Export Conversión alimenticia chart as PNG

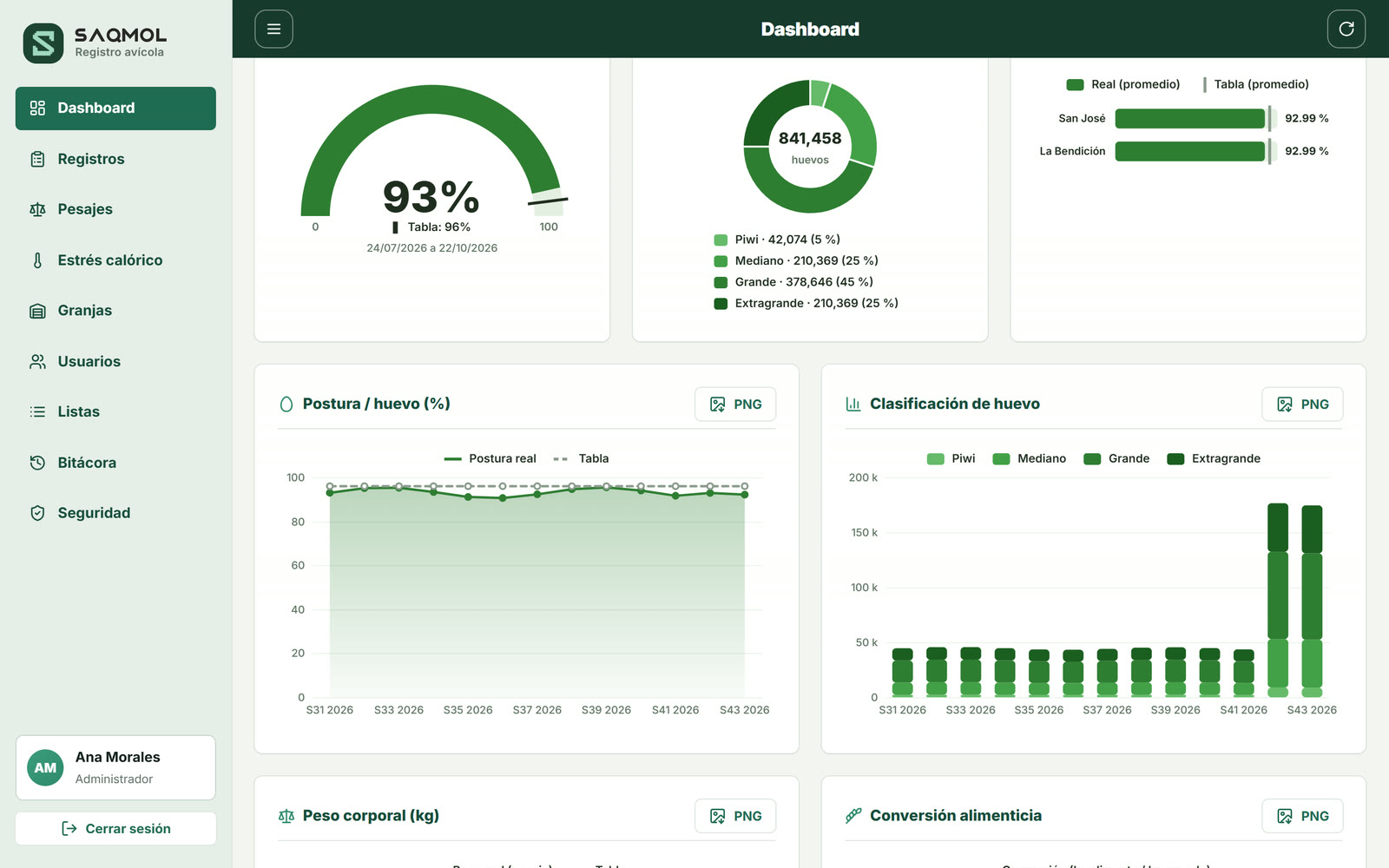pyautogui.click(x=1302, y=816)
